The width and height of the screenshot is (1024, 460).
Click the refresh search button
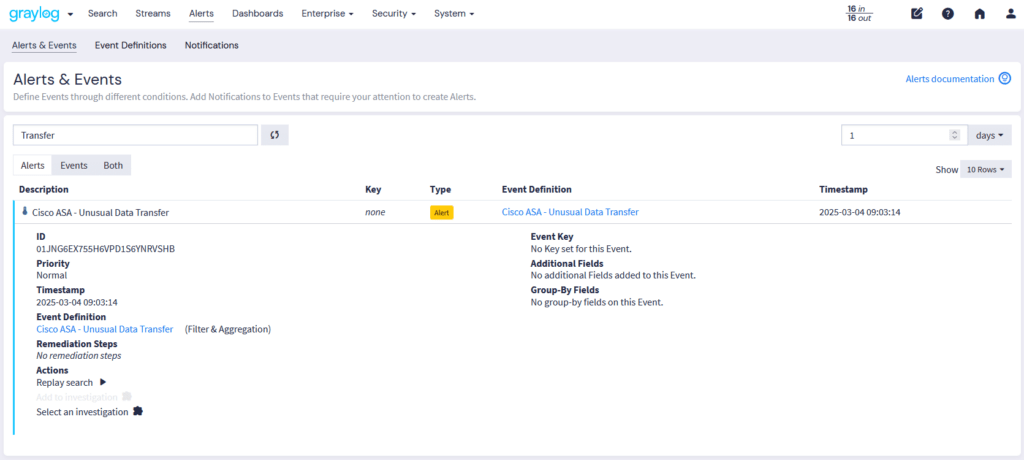point(275,135)
